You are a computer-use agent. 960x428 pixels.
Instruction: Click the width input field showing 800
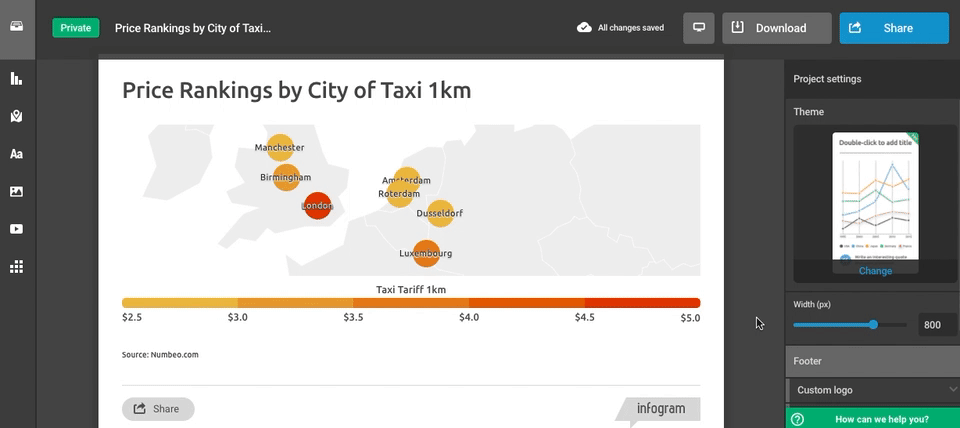(x=933, y=325)
